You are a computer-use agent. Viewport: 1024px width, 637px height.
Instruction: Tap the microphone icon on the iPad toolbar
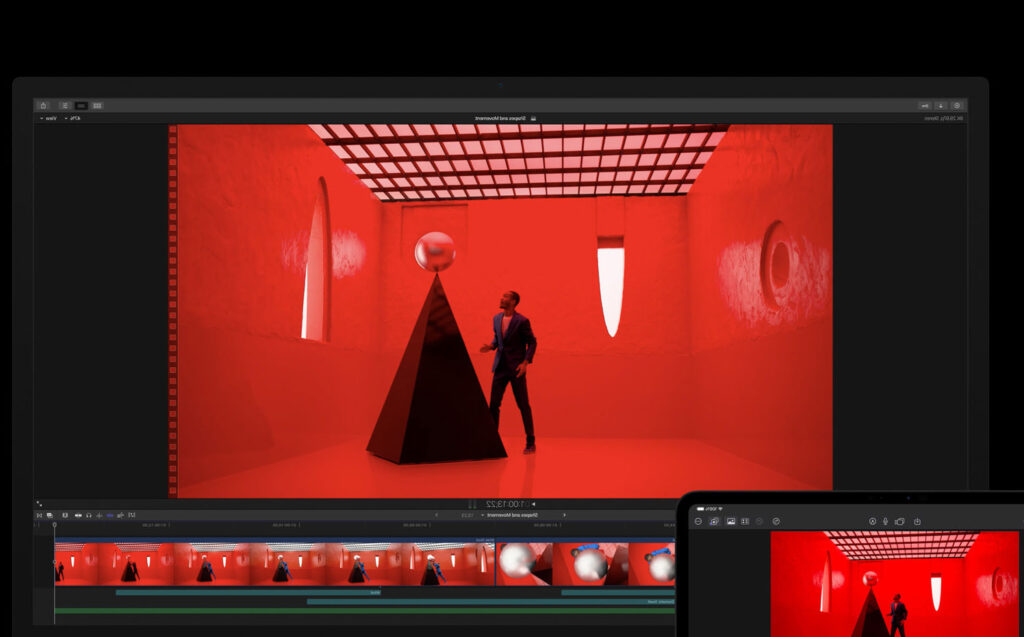(x=885, y=520)
